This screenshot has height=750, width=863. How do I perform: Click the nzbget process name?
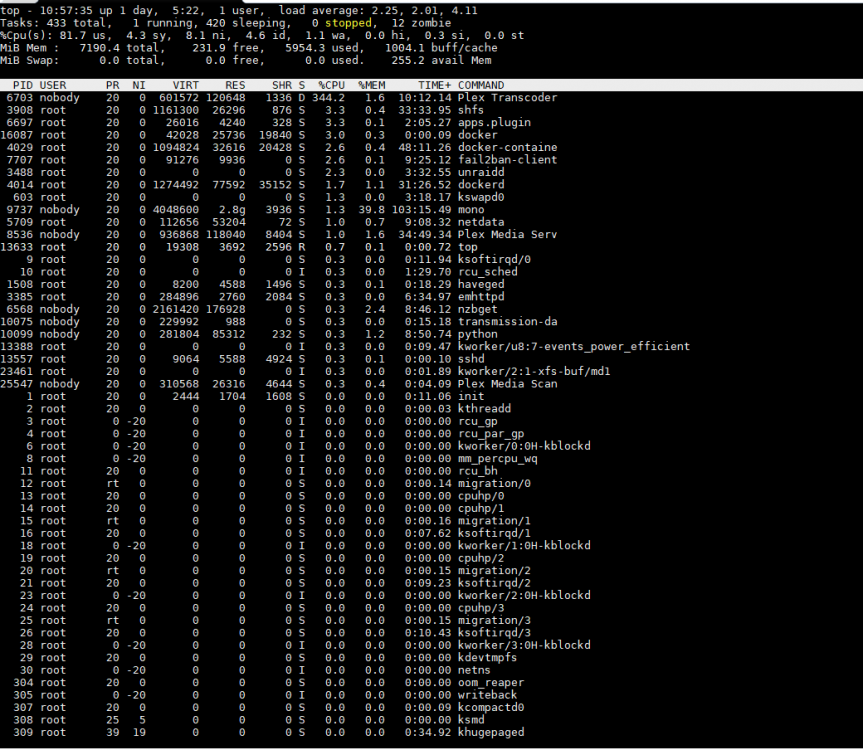(x=478, y=309)
